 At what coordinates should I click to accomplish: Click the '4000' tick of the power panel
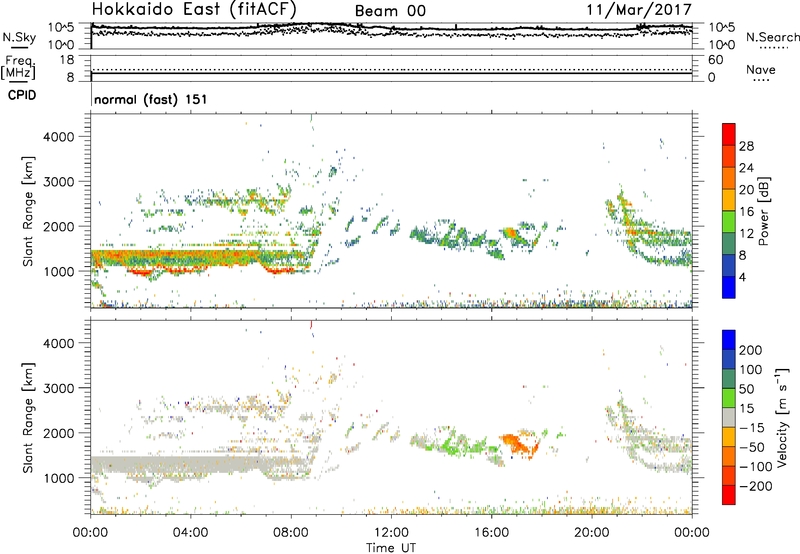click(x=58, y=137)
